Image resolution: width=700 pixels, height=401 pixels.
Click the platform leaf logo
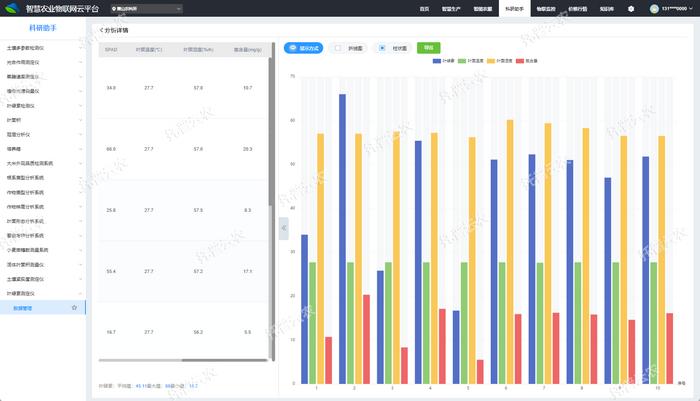[12, 8]
